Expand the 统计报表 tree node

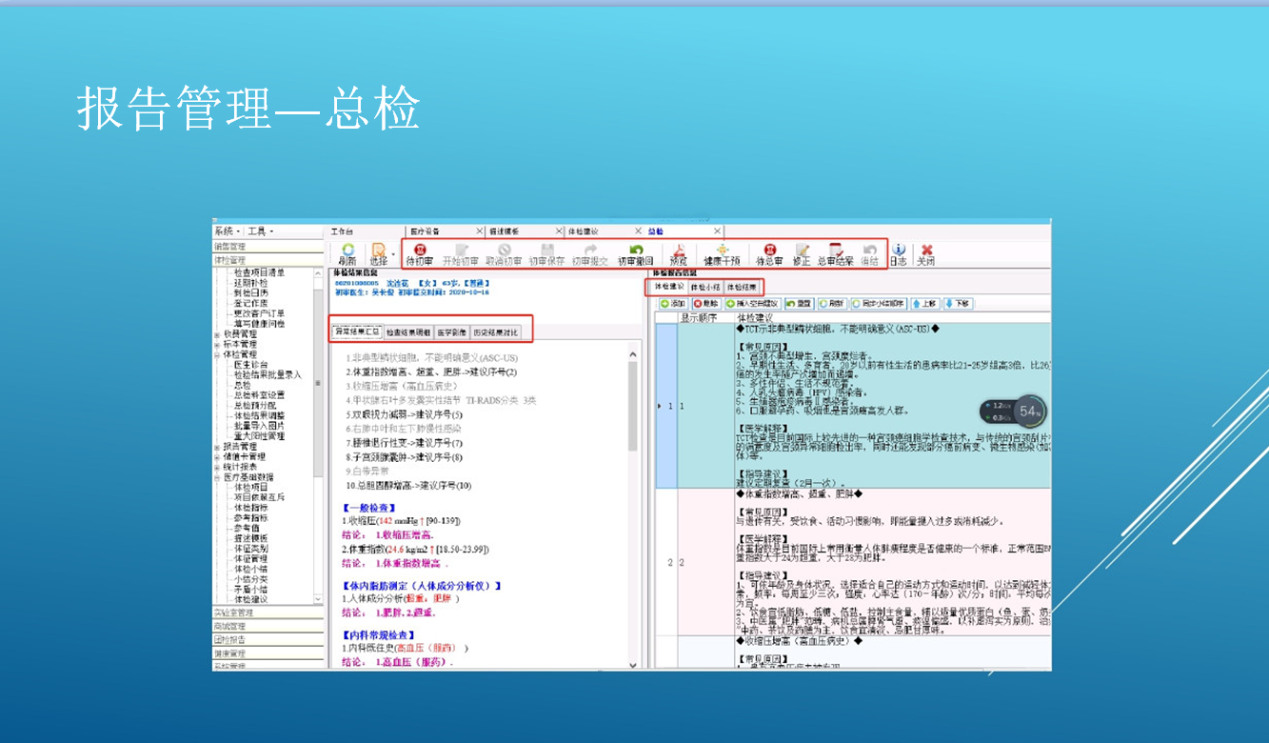[217, 467]
